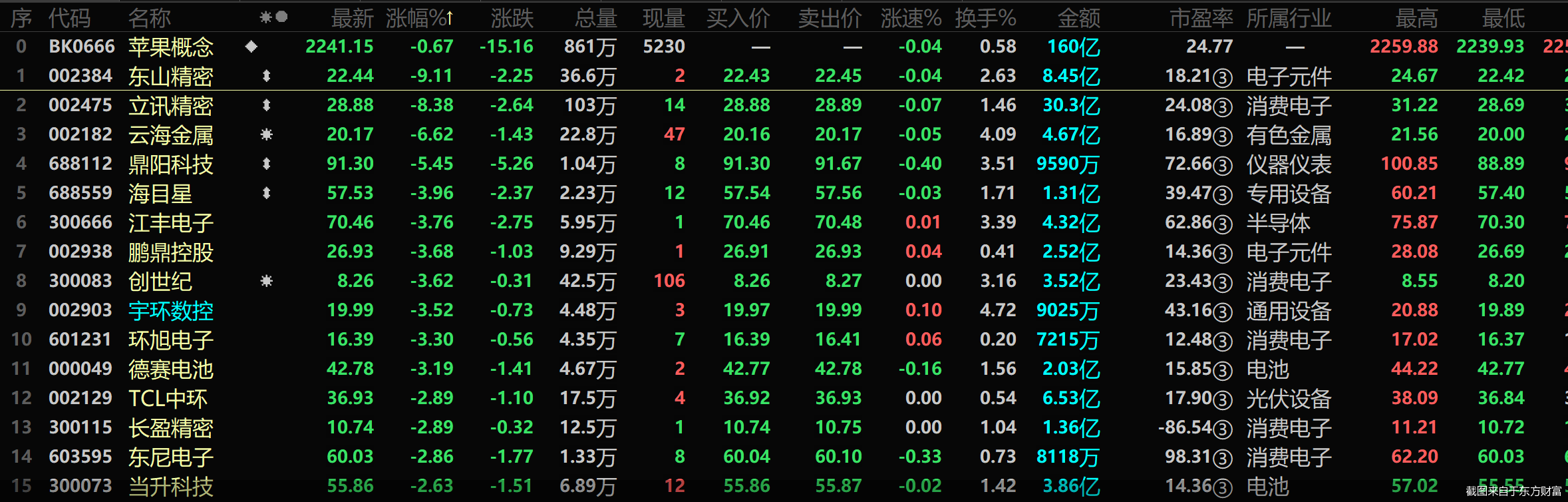Screen dimensions: 1568x502
Task: Sort the list by 最新 price column
Action: pyautogui.click(x=352, y=18)
